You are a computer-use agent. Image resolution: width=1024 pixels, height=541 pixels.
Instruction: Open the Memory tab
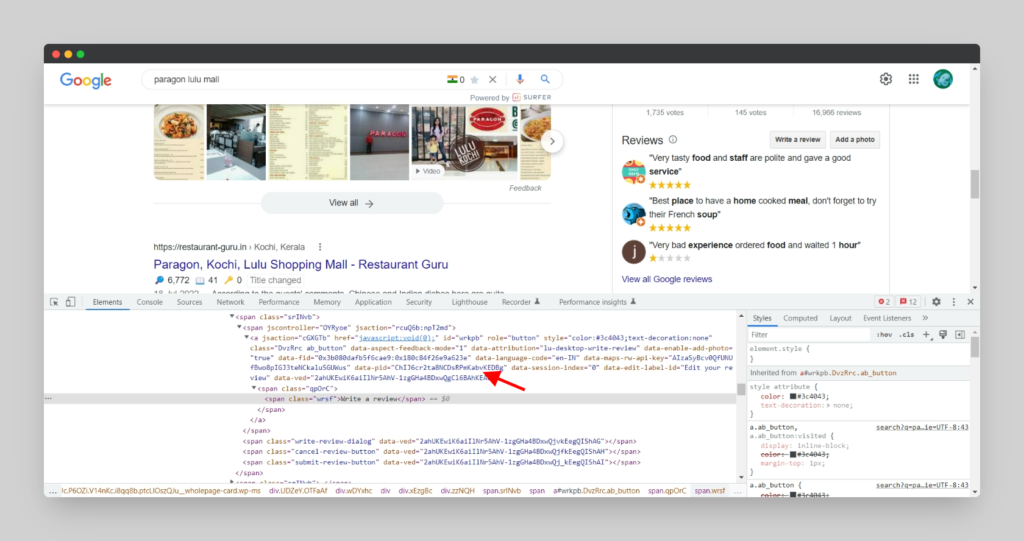[x=327, y=302]
